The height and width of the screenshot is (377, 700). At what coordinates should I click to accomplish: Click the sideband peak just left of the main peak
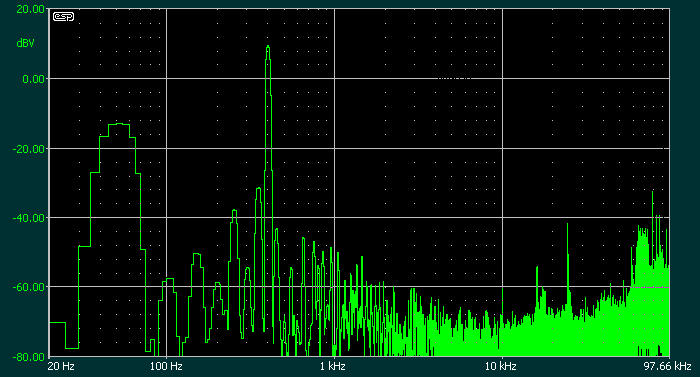point(258,189)
